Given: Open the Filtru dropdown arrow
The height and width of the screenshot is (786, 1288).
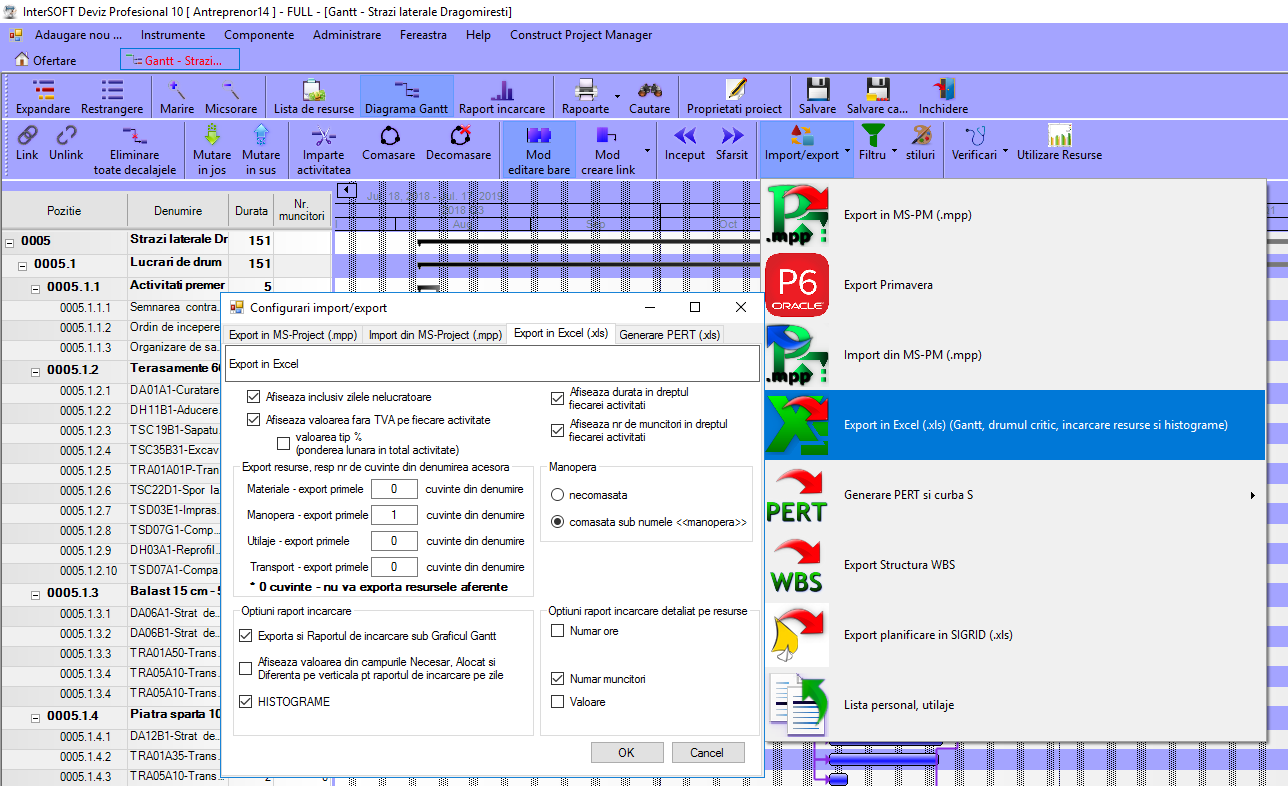Looking at the screenshot, I should click(894, 153).
